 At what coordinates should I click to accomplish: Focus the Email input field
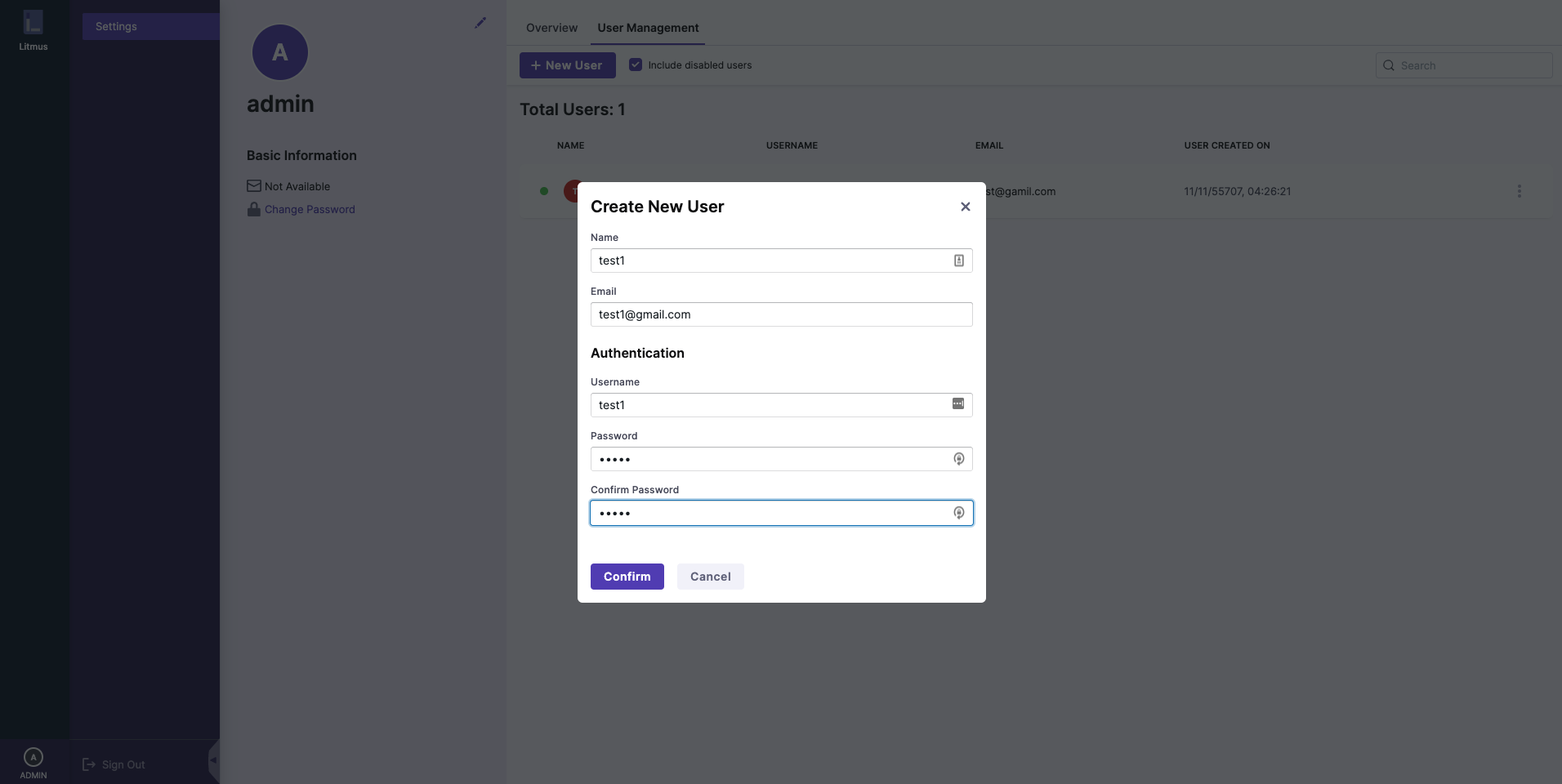point(780,314)
